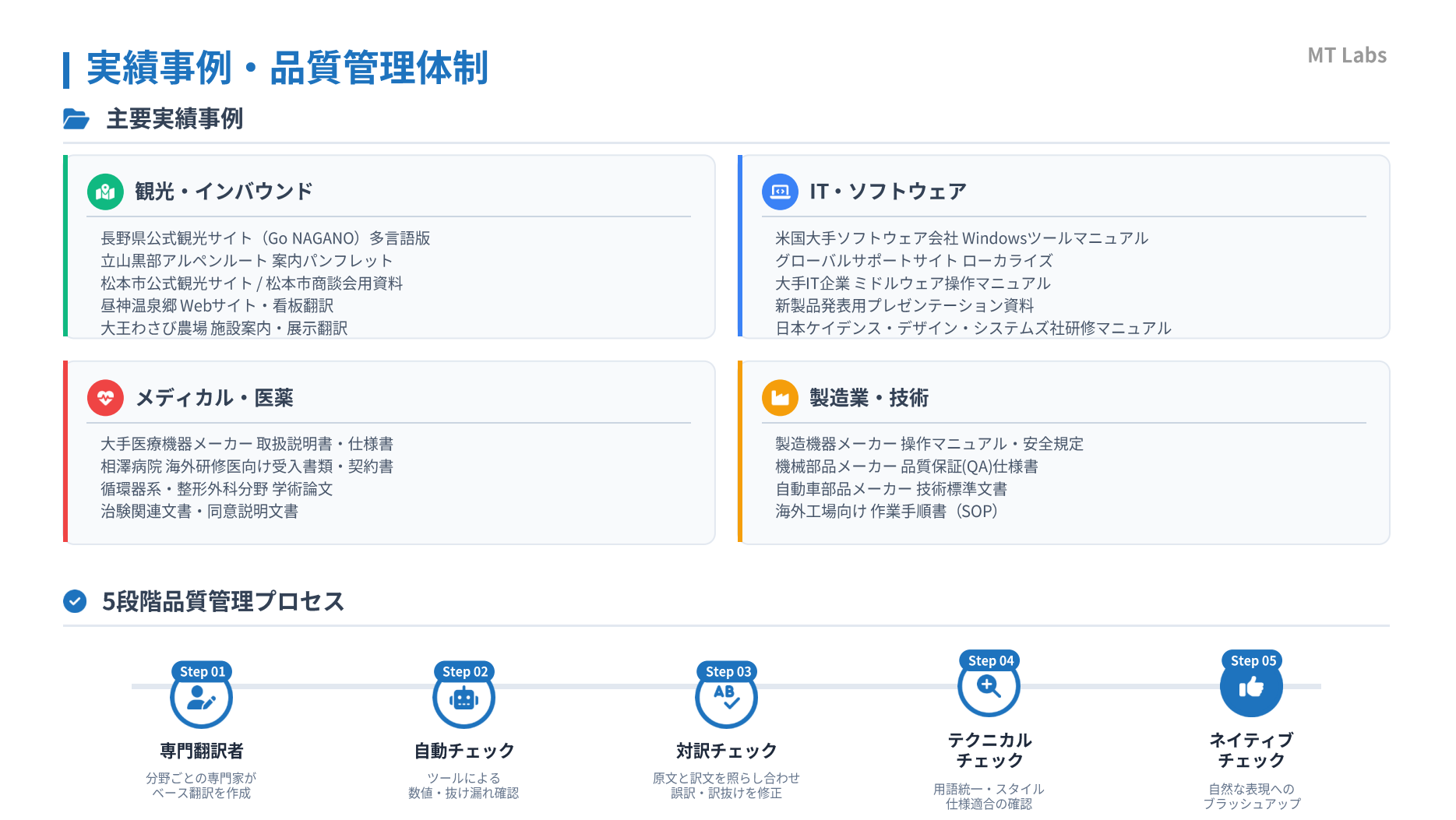Click the 治験関連文書・同意説明文書 entry
This screenshot has width=1456, height=820.
[x=199, y=512]
